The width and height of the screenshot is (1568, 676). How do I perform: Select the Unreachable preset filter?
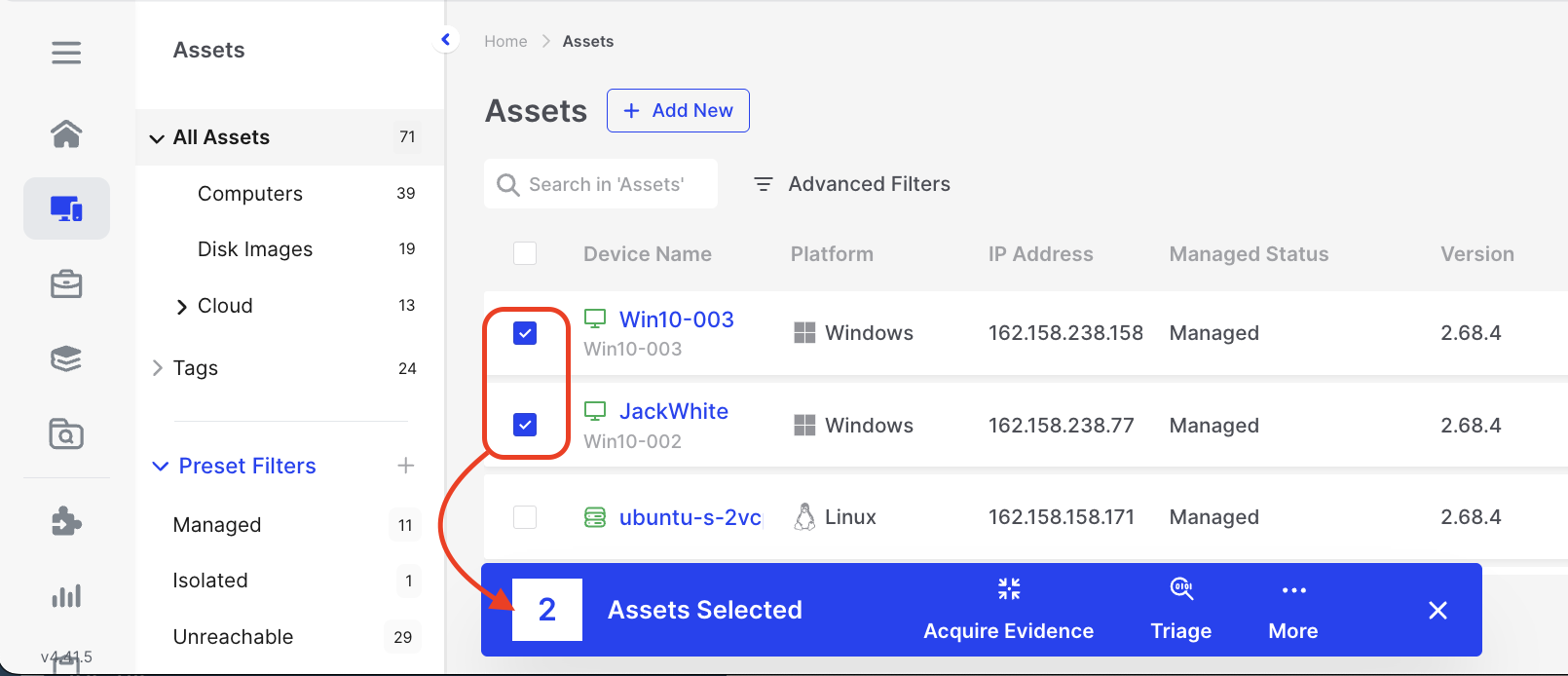coord(233,637)
